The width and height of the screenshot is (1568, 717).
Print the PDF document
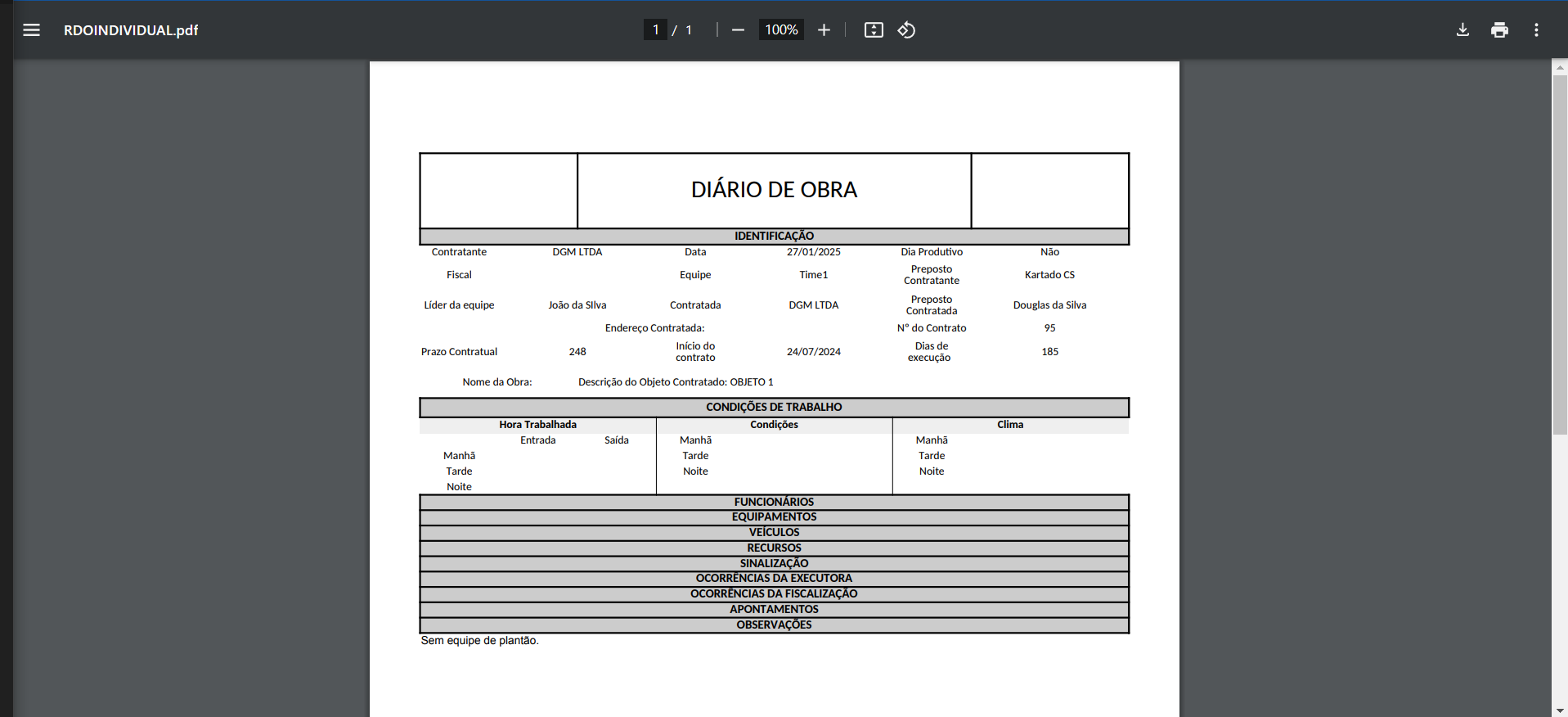(1499, 30)
